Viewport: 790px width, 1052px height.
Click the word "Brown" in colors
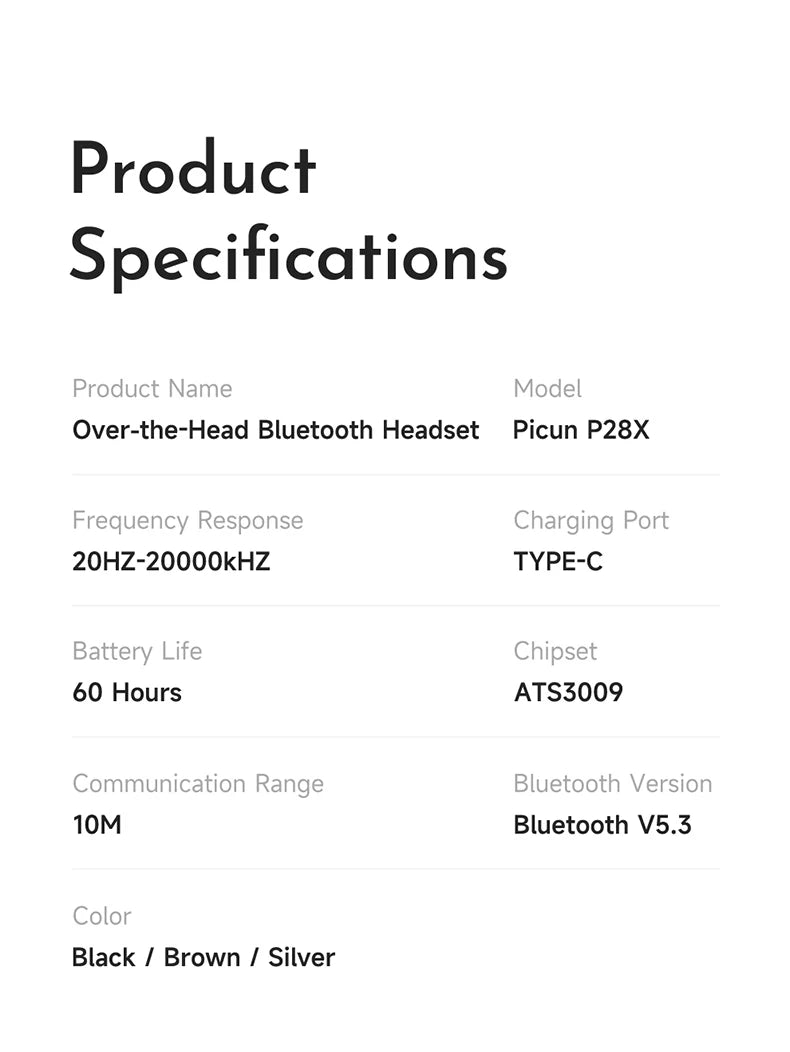(x=201, y=958)
